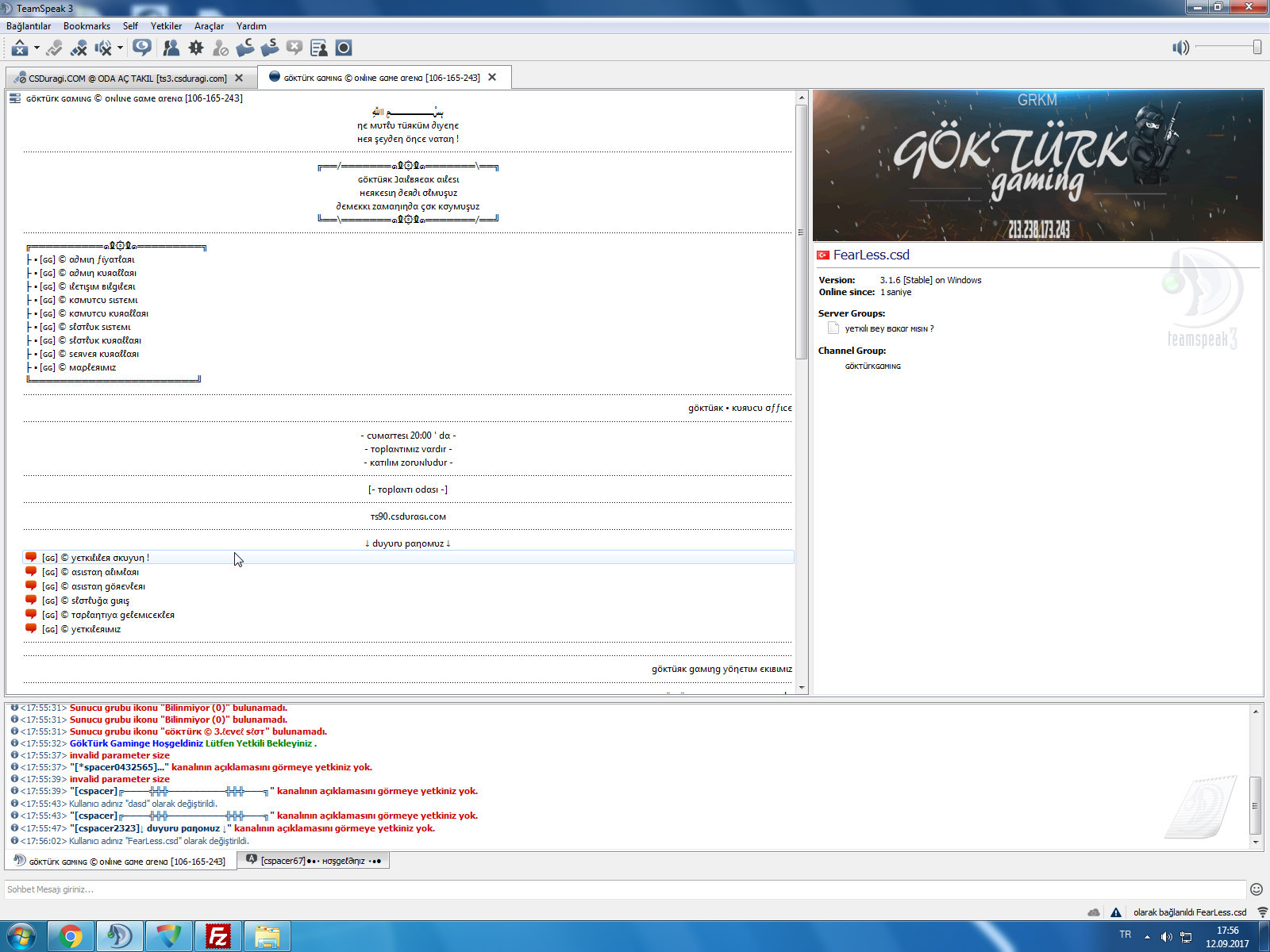Screen dimensions: 1270x952
Task: Open Away status dropdown arrow
Action: tap(37, 48)
